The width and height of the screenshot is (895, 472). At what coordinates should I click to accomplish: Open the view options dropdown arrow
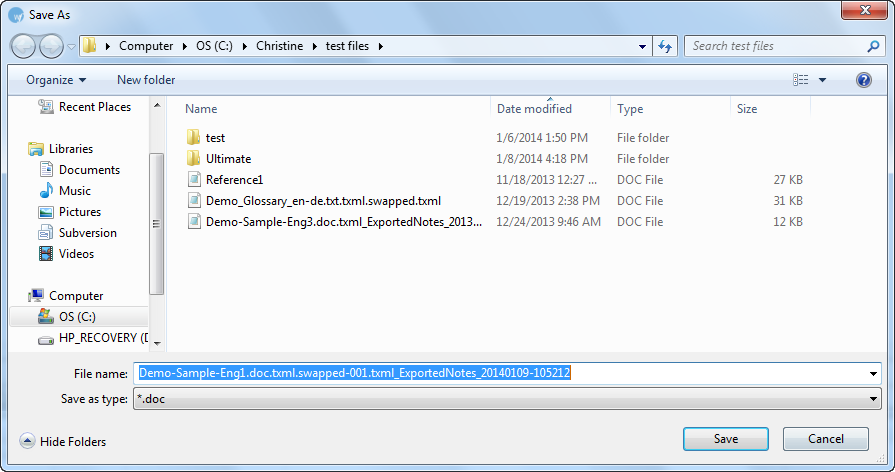823,80
